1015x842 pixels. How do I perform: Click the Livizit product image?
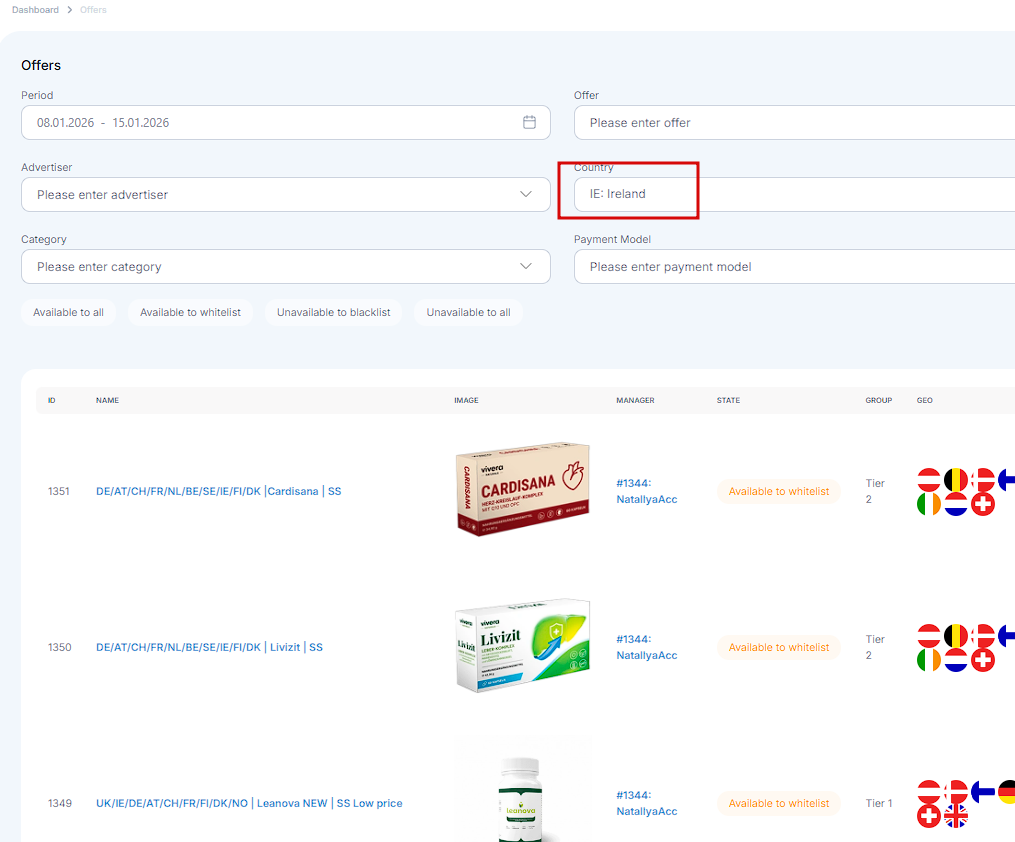(x=523, y=646)
